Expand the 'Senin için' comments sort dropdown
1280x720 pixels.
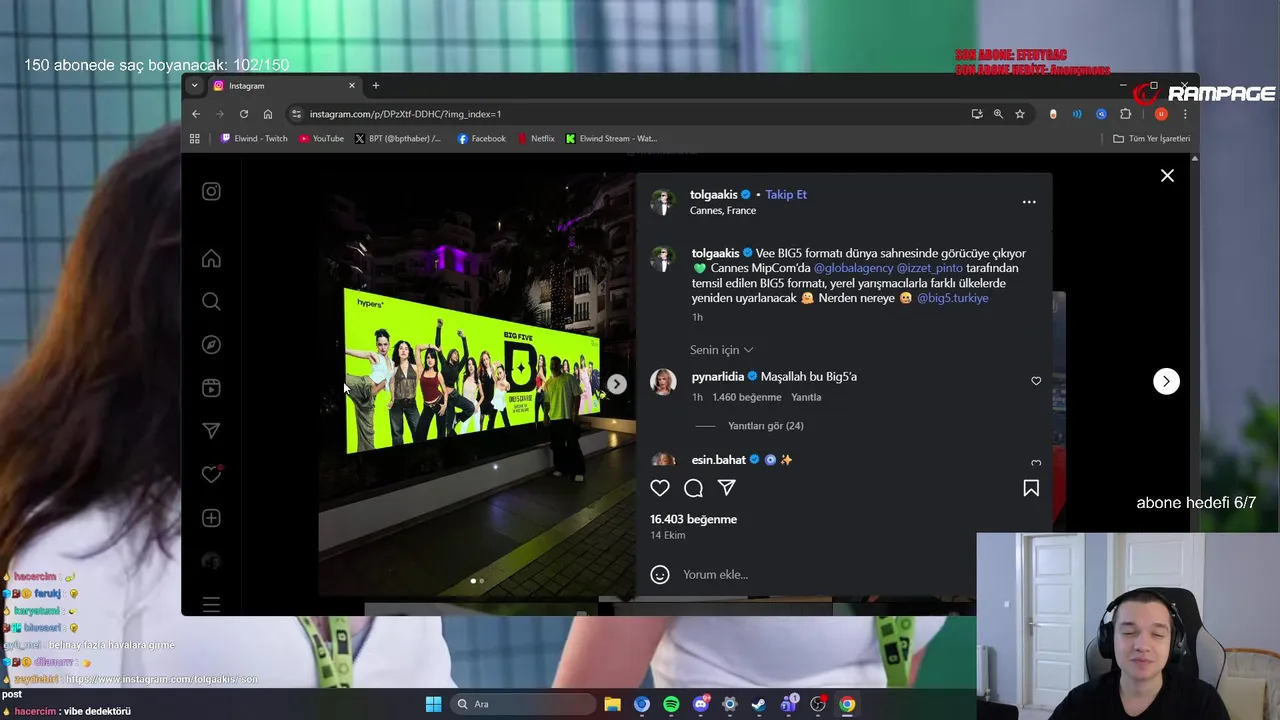click(x=721, y=350)
